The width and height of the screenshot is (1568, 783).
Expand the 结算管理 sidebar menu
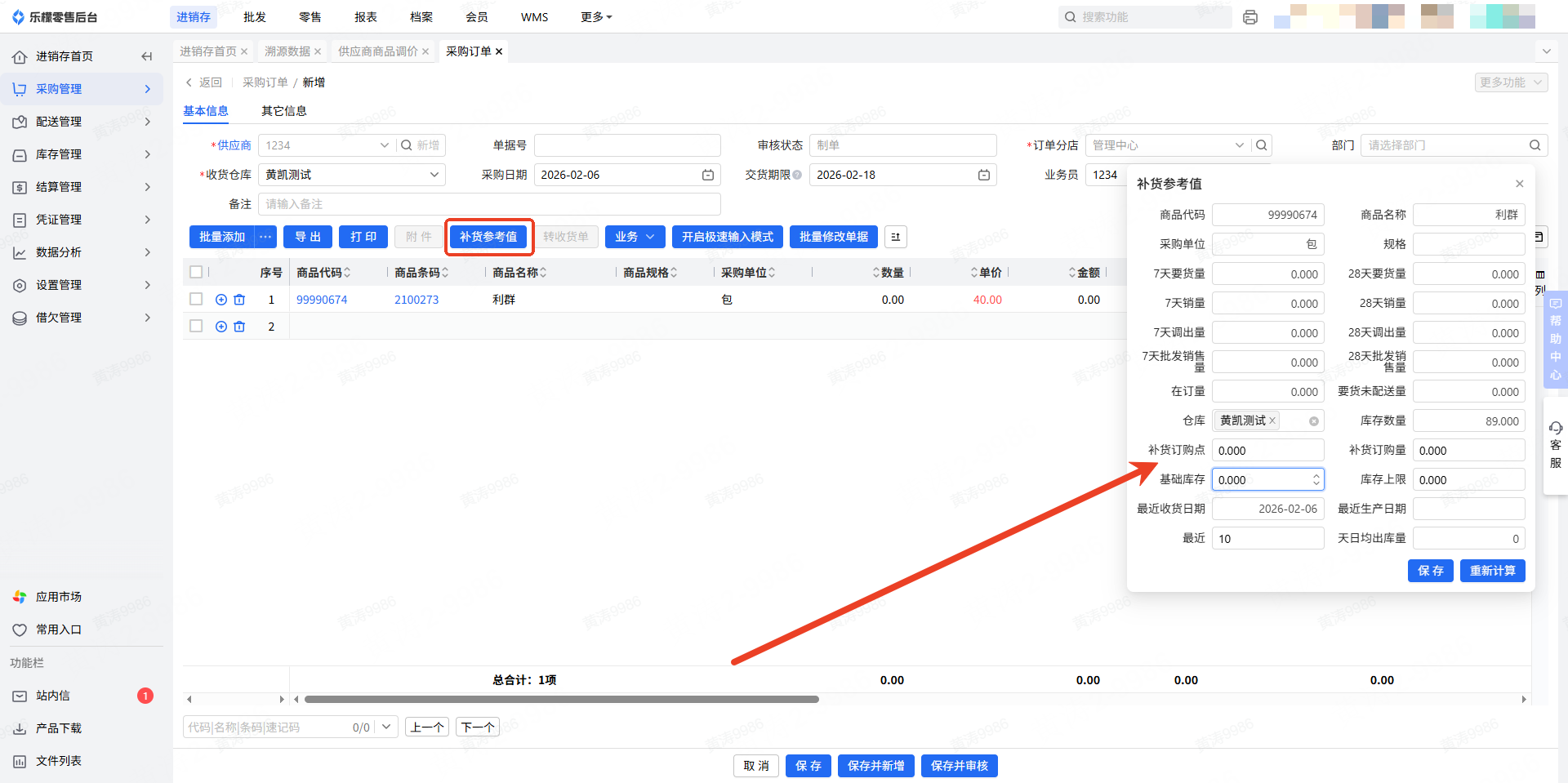[x=82, y=187]
